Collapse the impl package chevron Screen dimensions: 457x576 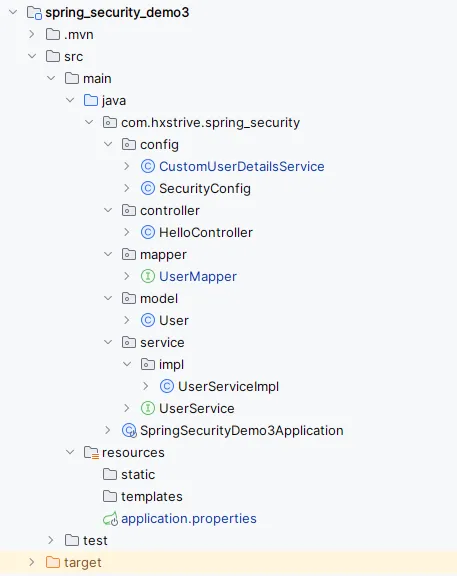click(127, 364)
